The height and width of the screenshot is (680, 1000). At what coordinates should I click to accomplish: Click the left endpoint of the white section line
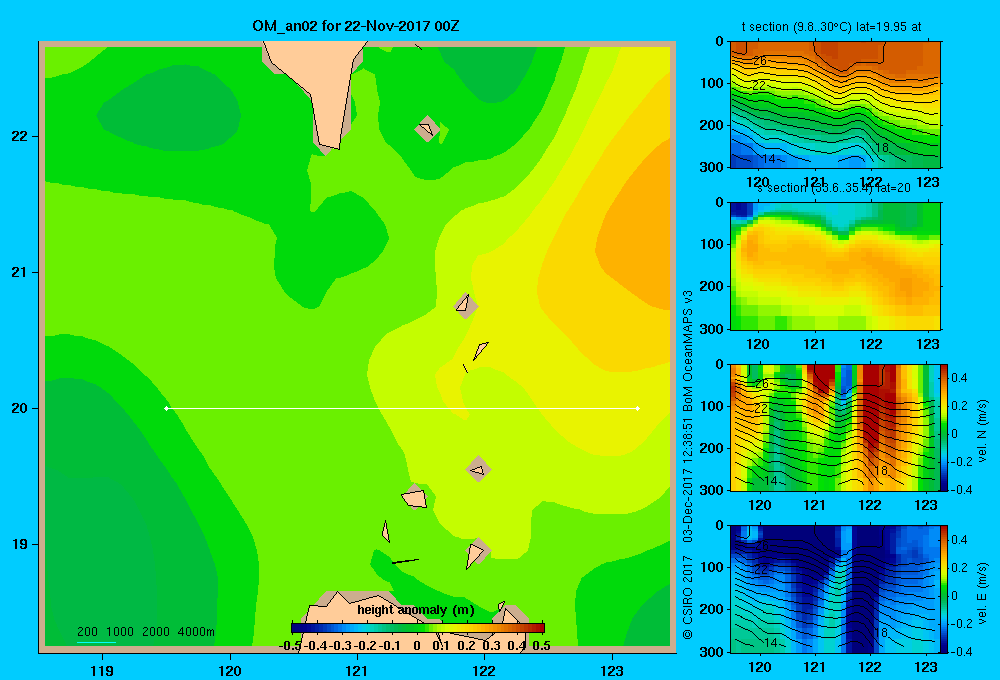(x=166, y=408)
